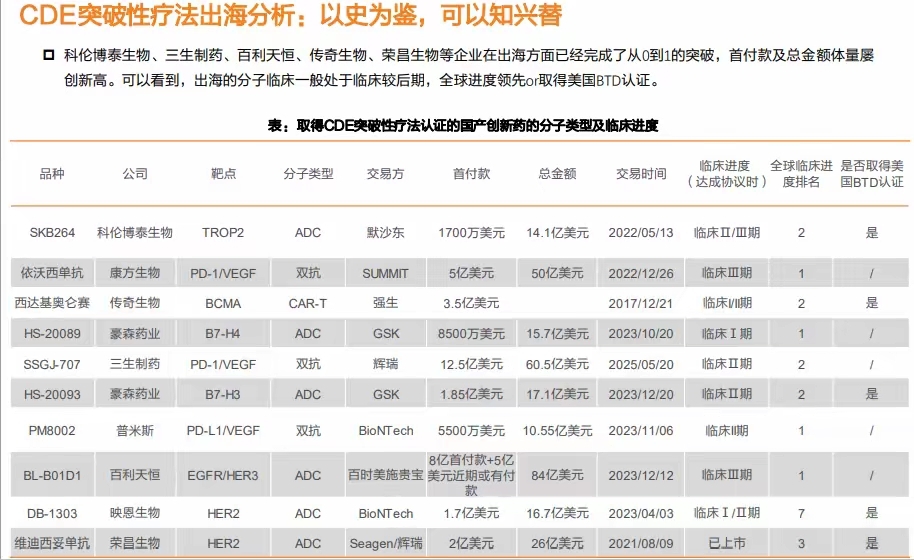Click the column header '是否取得美国BTD认证'
Viewport: 914px width, 560px height.
[x=871, y=174]
